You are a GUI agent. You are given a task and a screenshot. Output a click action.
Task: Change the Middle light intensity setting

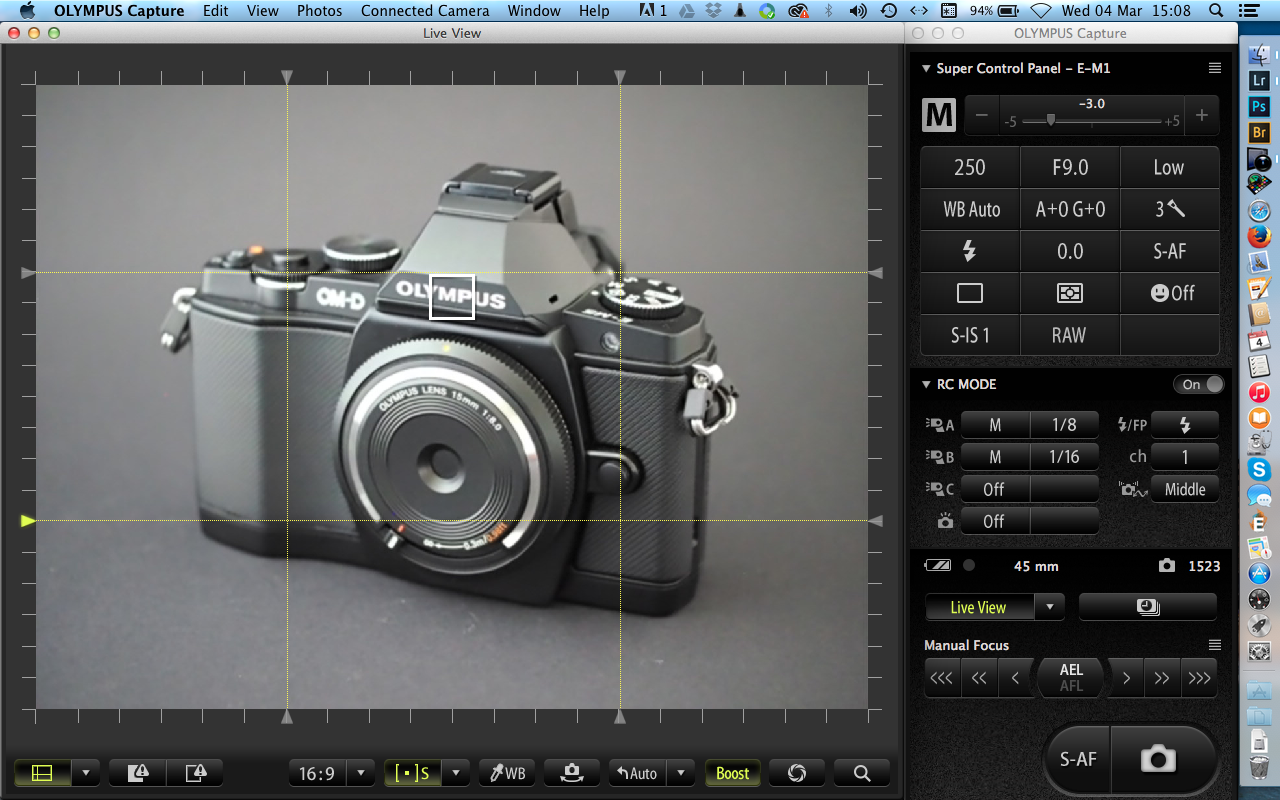(x=1185, y=489)
